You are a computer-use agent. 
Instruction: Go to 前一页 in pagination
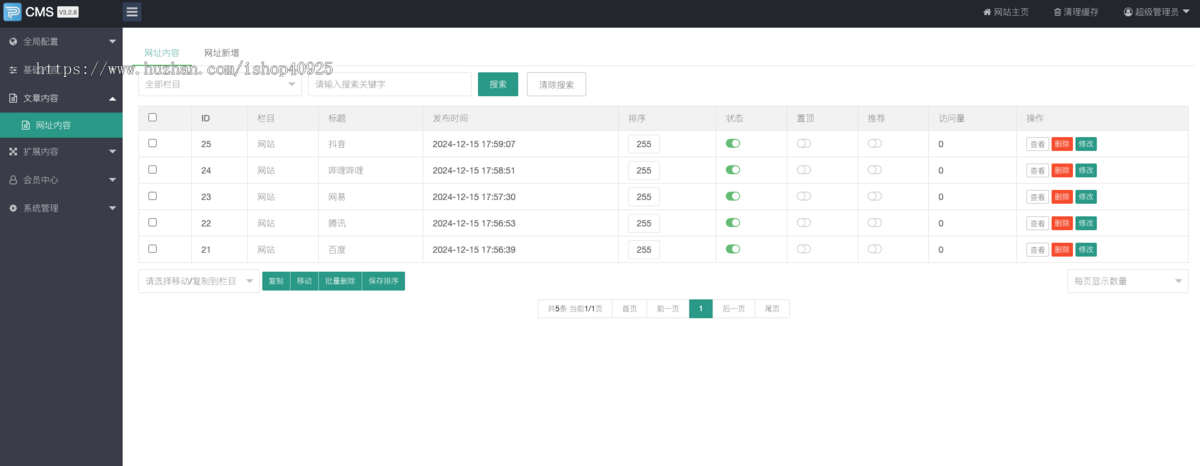pyautogui.click(x=668, y=309)
